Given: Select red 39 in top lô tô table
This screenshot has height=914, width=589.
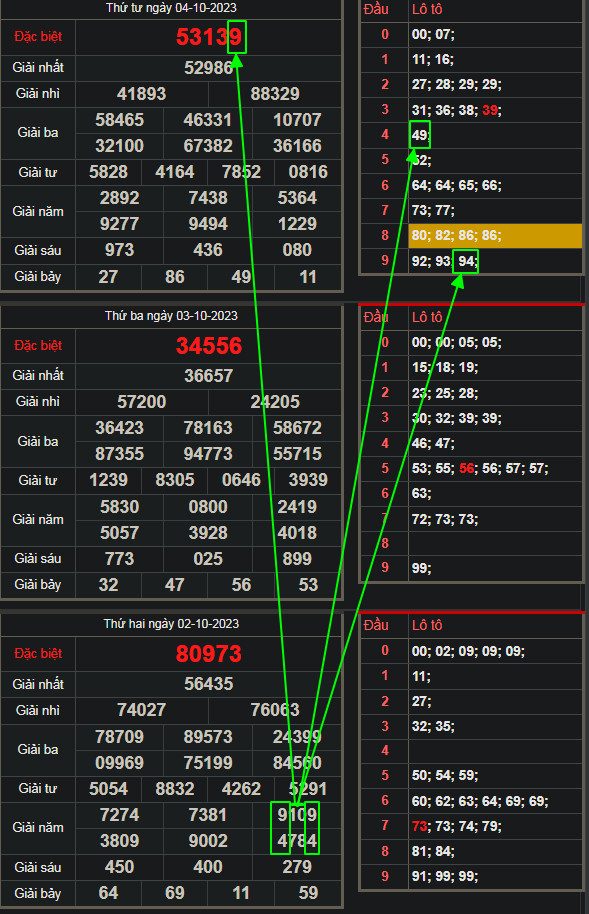Looking at the screenshot, I should coord(490,110).
